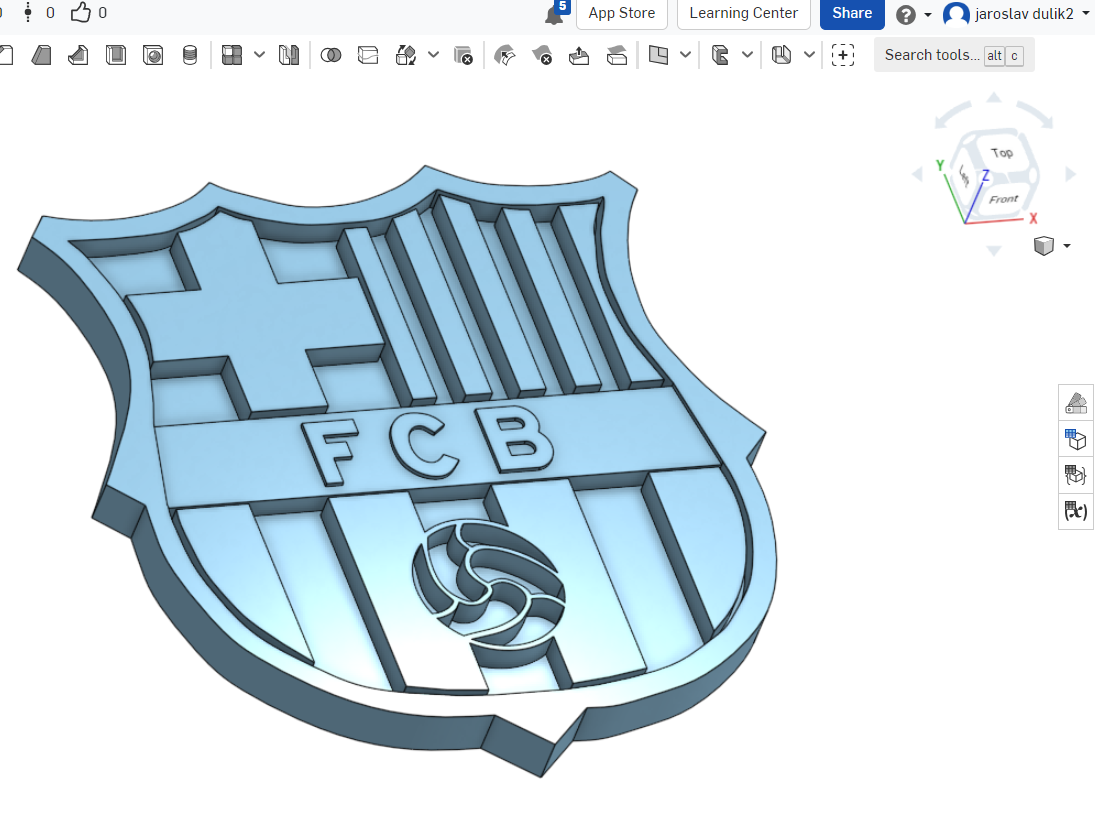Select the Draft tool
This screenshot has height=817, width=1095.
tap(41, 55)
